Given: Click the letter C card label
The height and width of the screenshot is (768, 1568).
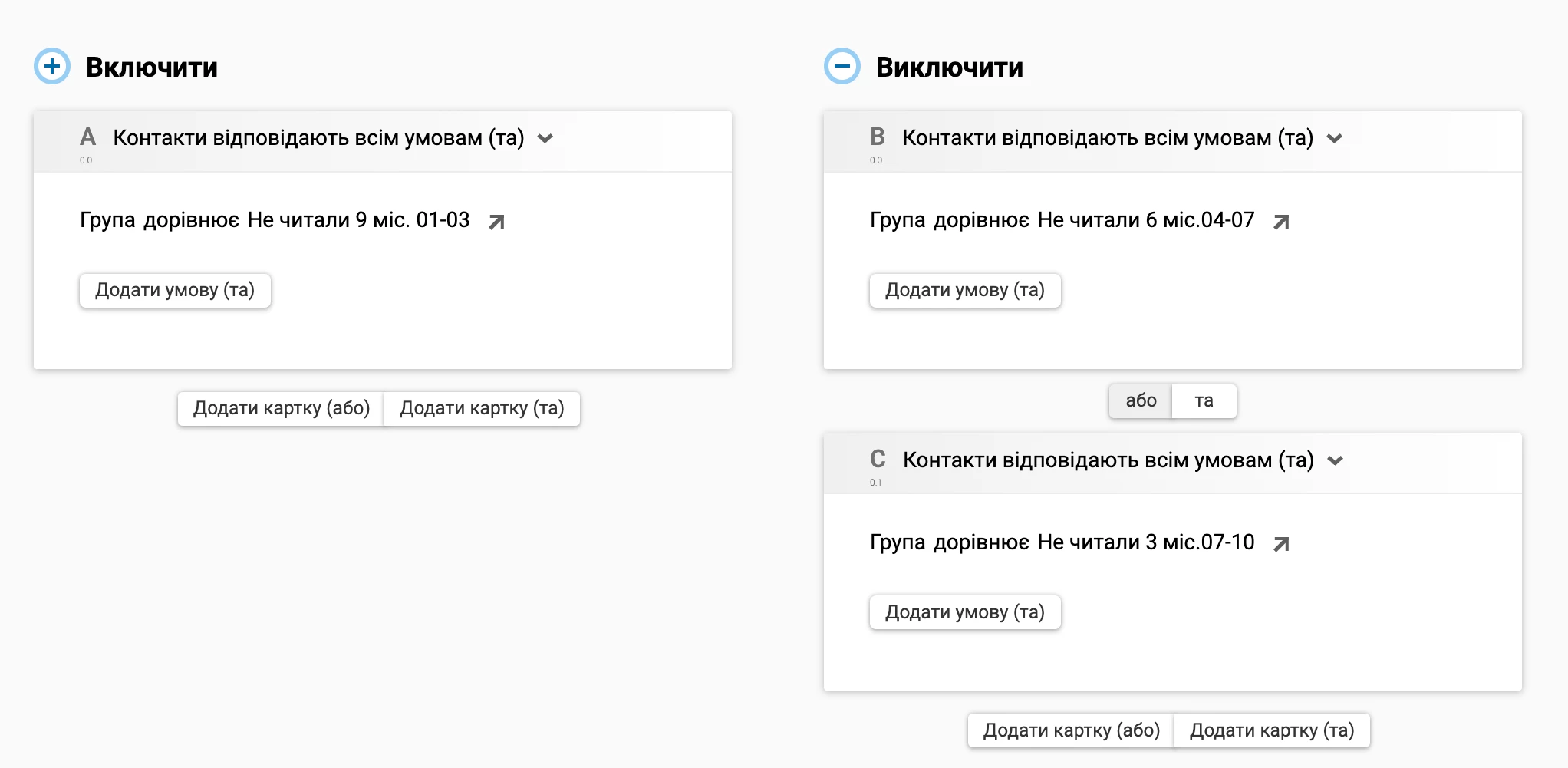Looking at the screenshot, I should tap(878, 460).
